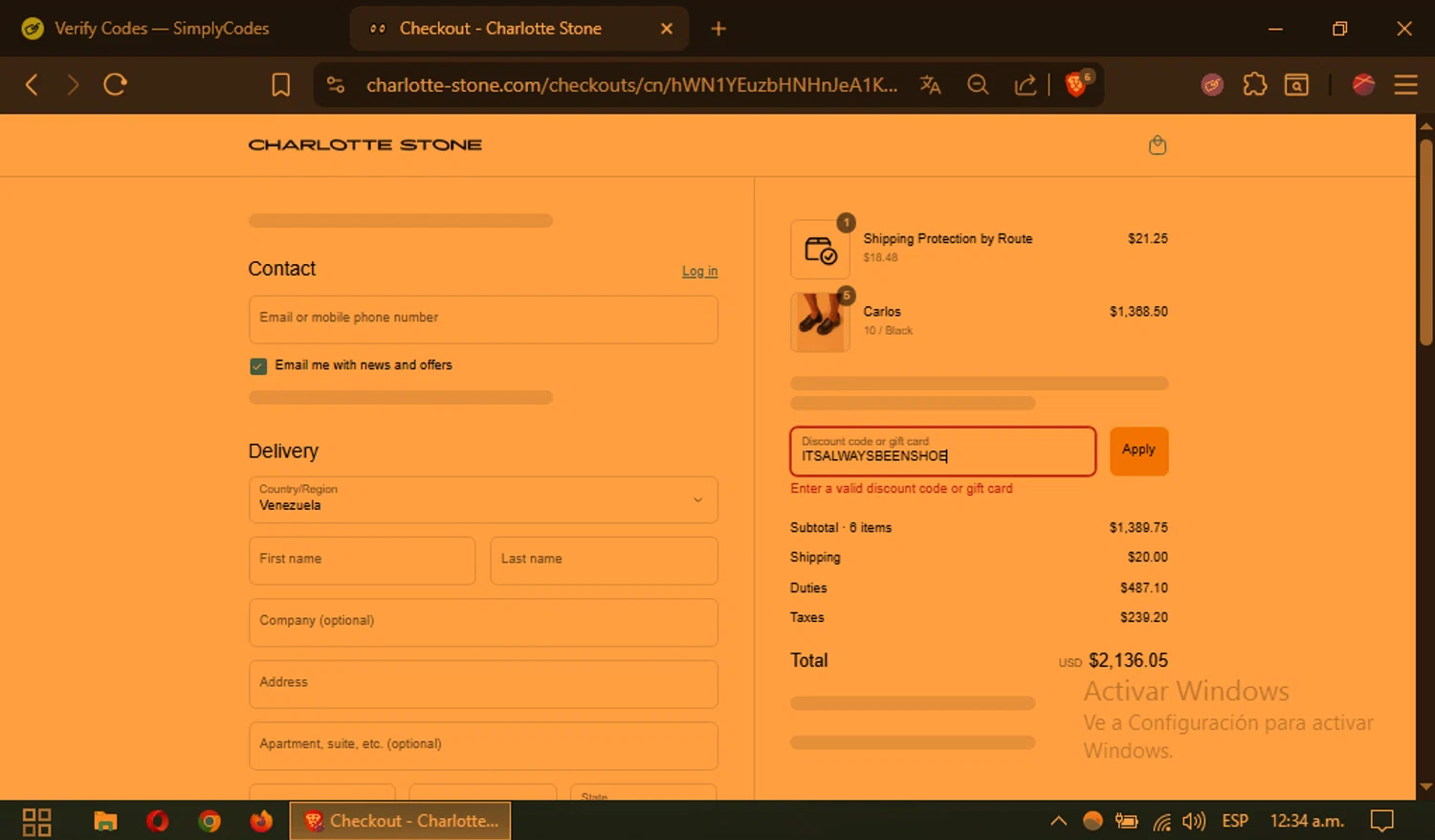Focus the Last name field

[604, 561]
